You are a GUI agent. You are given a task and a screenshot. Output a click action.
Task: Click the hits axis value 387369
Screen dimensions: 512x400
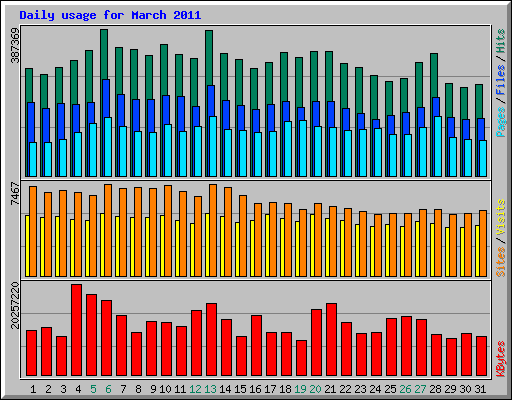click(15, 46)
